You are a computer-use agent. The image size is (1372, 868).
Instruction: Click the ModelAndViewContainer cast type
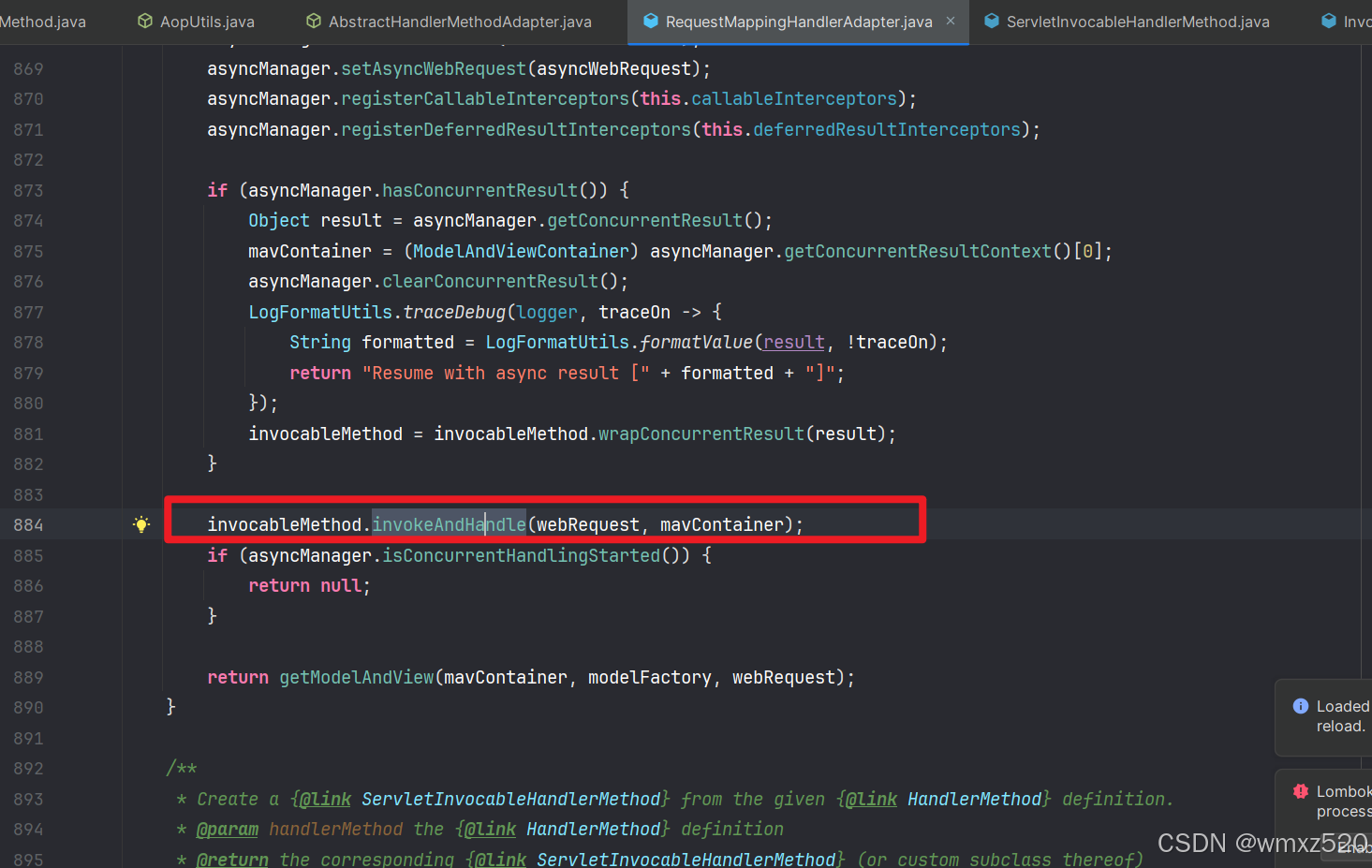[x=522, y=252]
